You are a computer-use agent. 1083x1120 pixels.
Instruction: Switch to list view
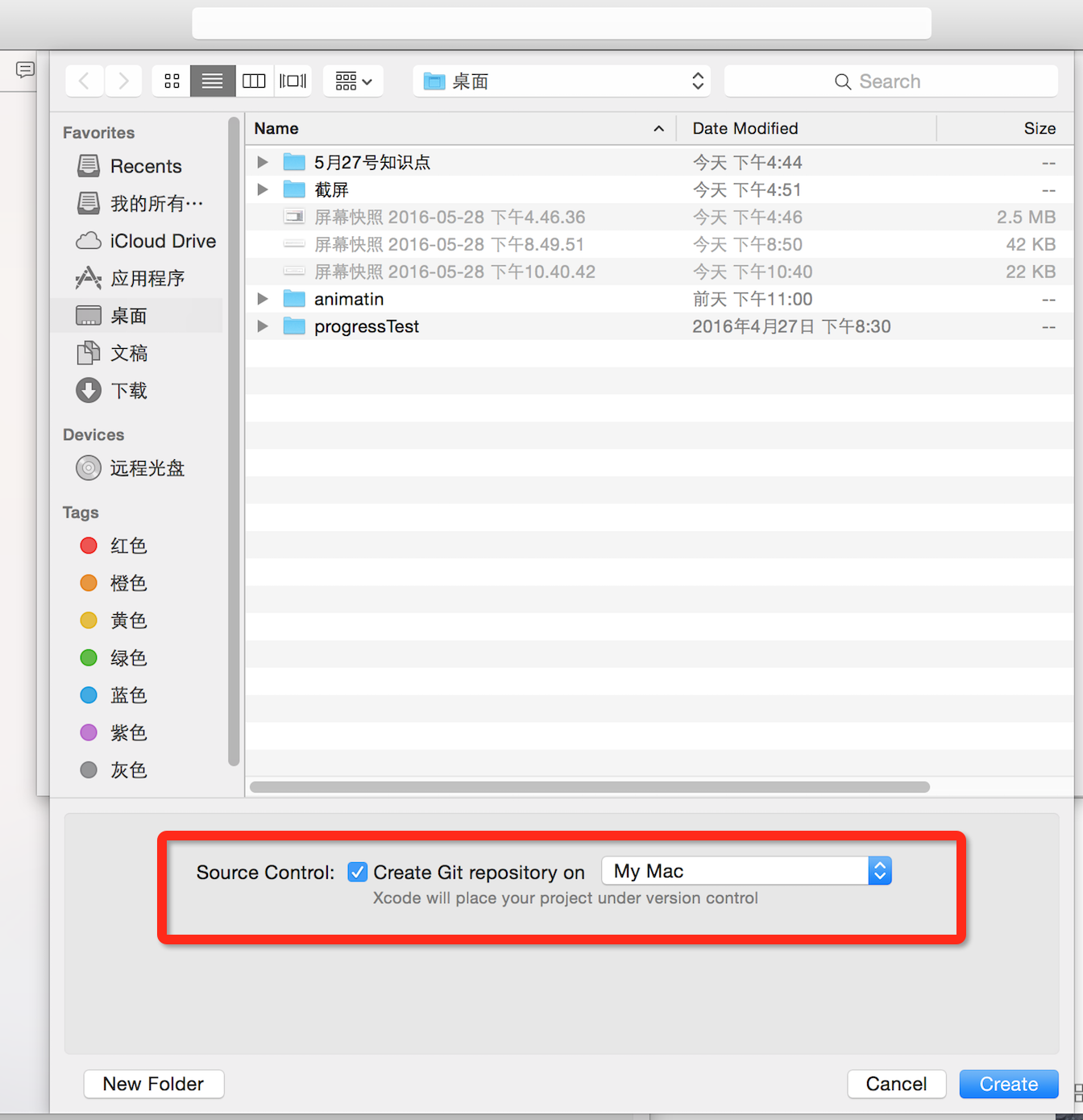212,81
